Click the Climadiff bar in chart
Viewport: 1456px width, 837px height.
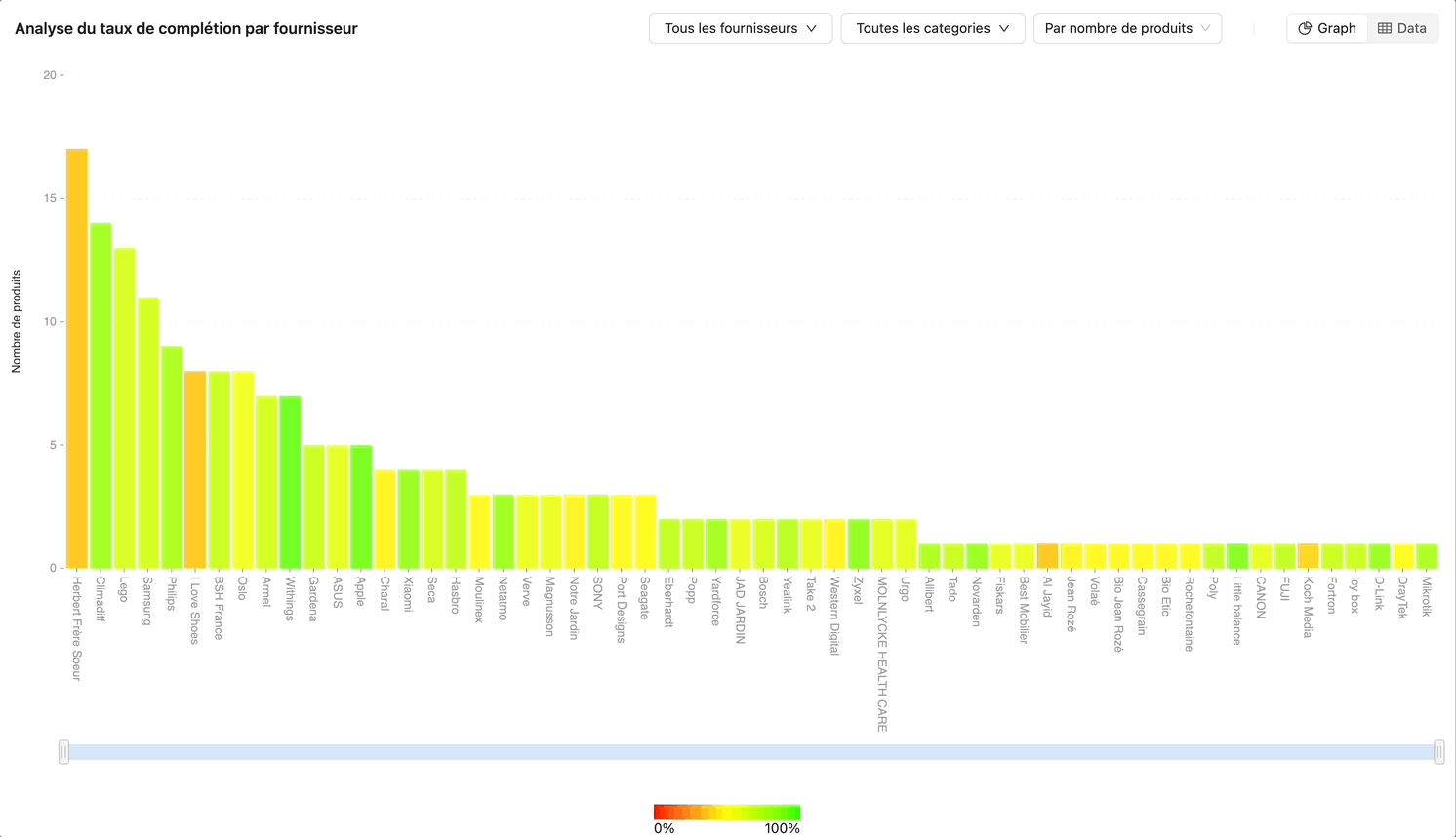click(x=101, y=396)
